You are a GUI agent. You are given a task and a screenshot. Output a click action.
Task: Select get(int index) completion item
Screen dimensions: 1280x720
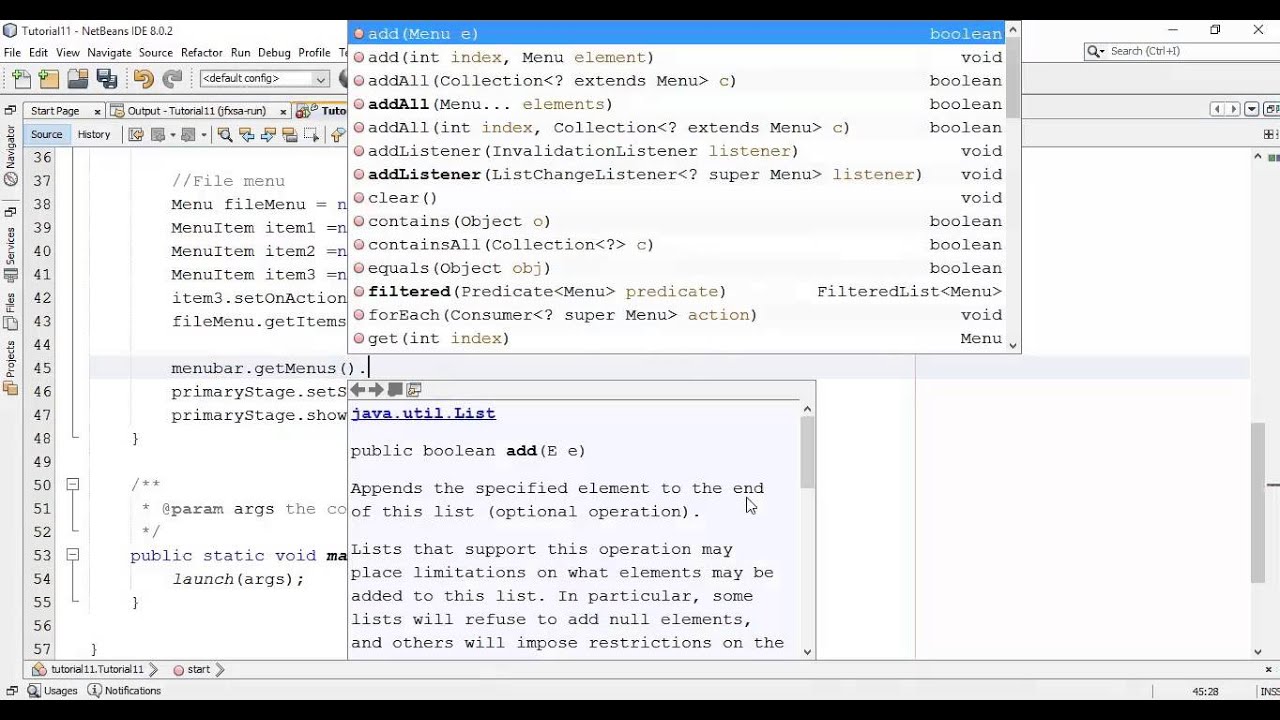point(677,338)
